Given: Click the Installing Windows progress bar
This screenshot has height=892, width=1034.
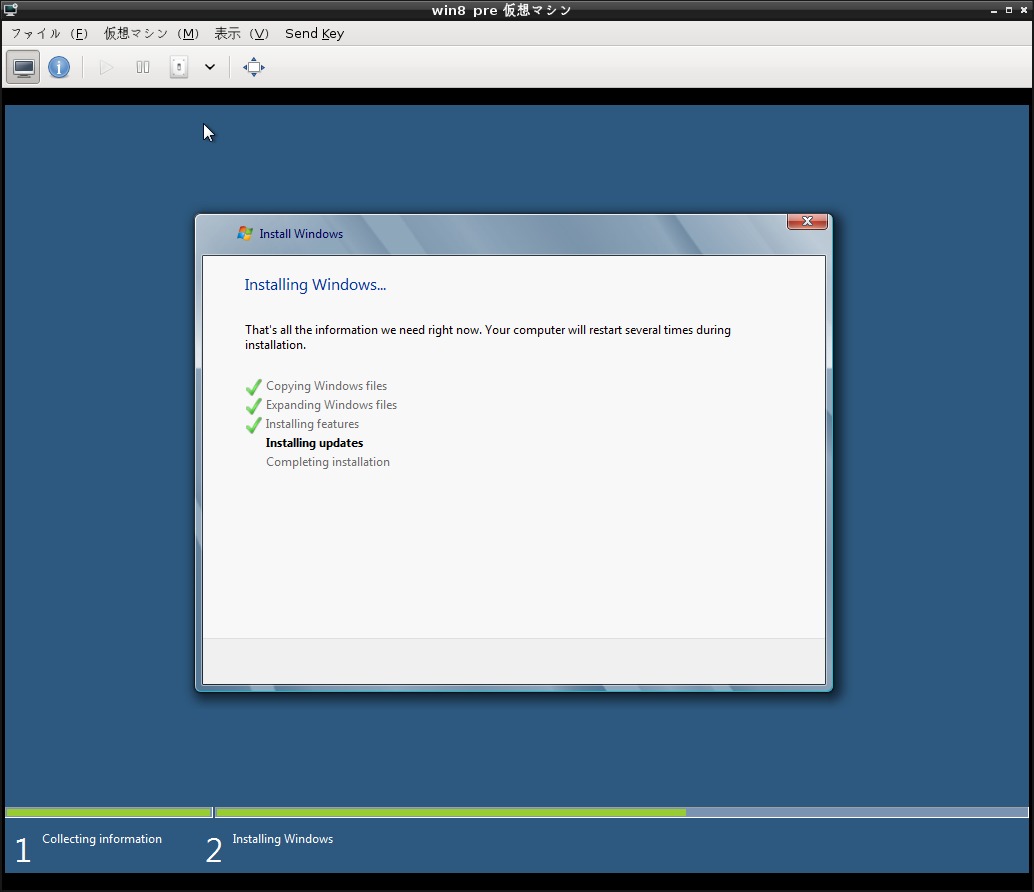Looking at the screenshot, I should tap(621, 812).
